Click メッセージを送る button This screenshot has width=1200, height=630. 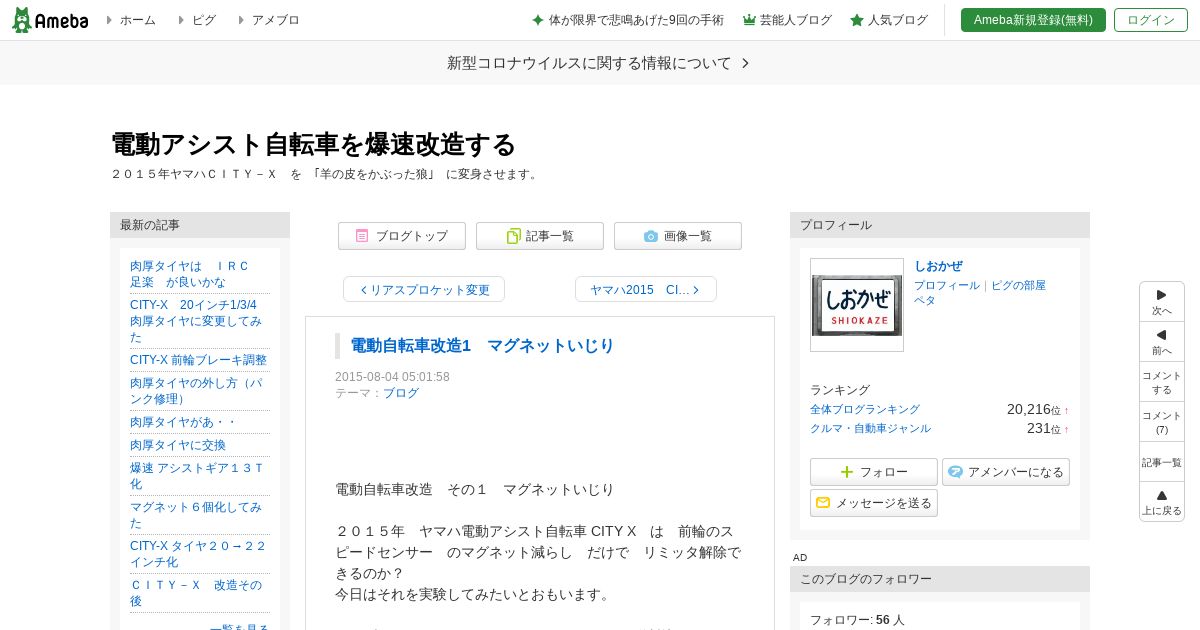(874, 503)
